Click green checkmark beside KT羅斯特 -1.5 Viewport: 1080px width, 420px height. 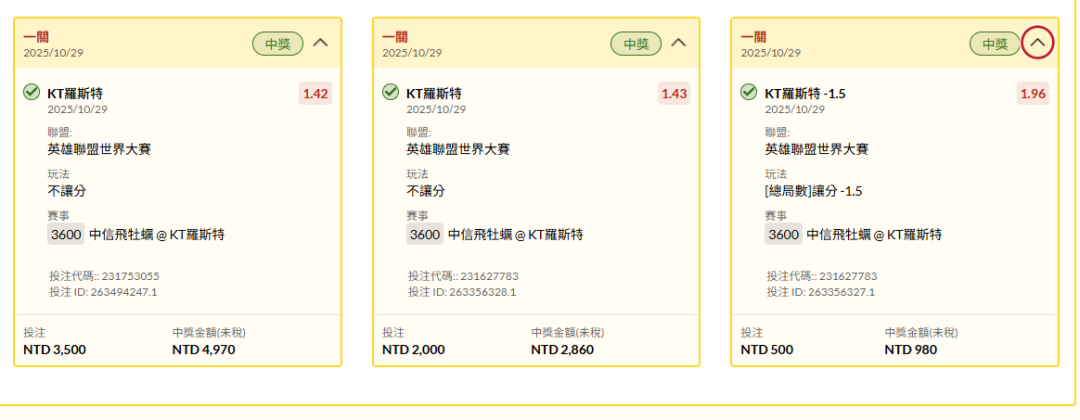(x=748, y=93)
